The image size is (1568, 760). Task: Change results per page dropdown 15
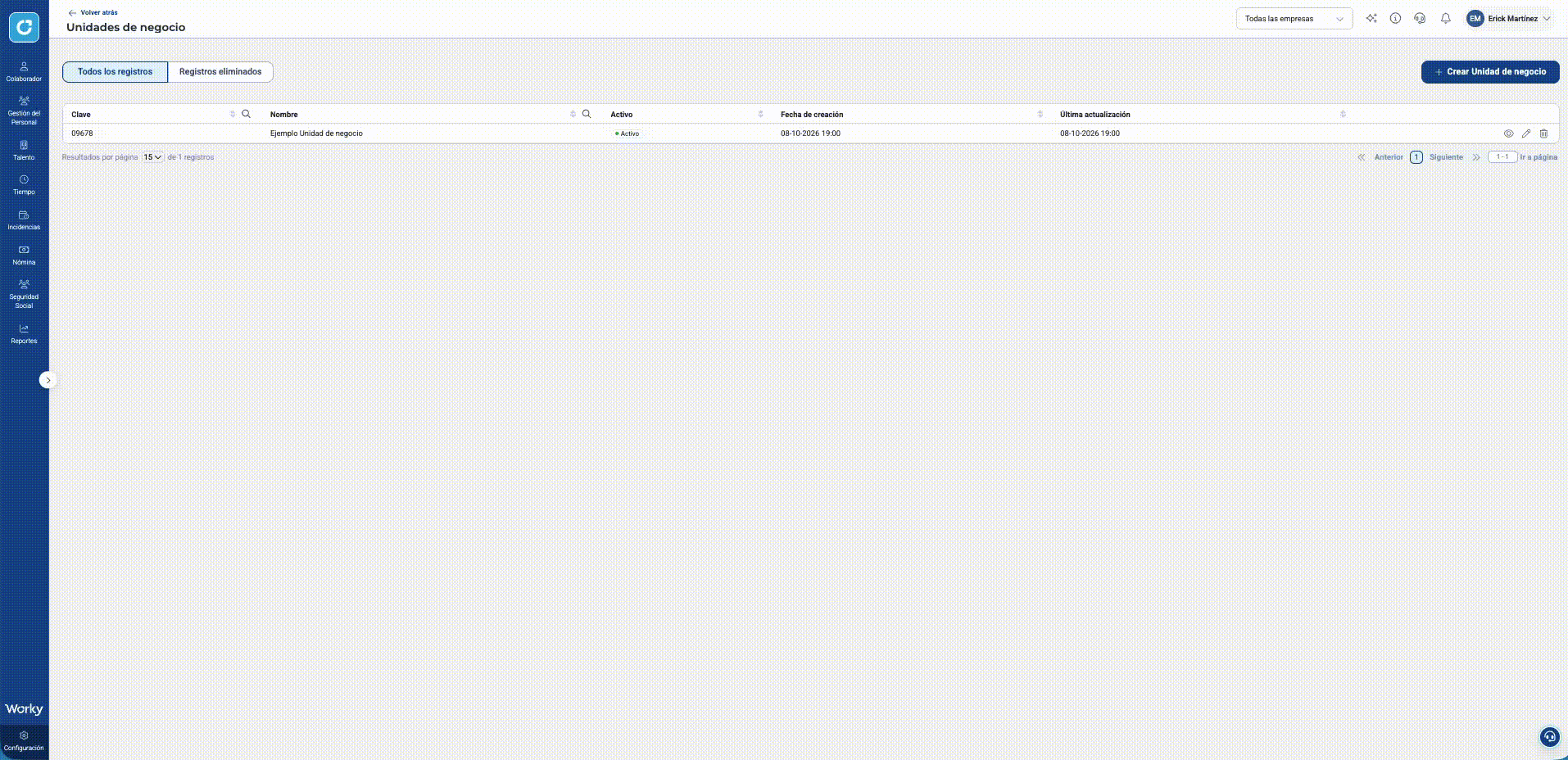pos(152,157)
